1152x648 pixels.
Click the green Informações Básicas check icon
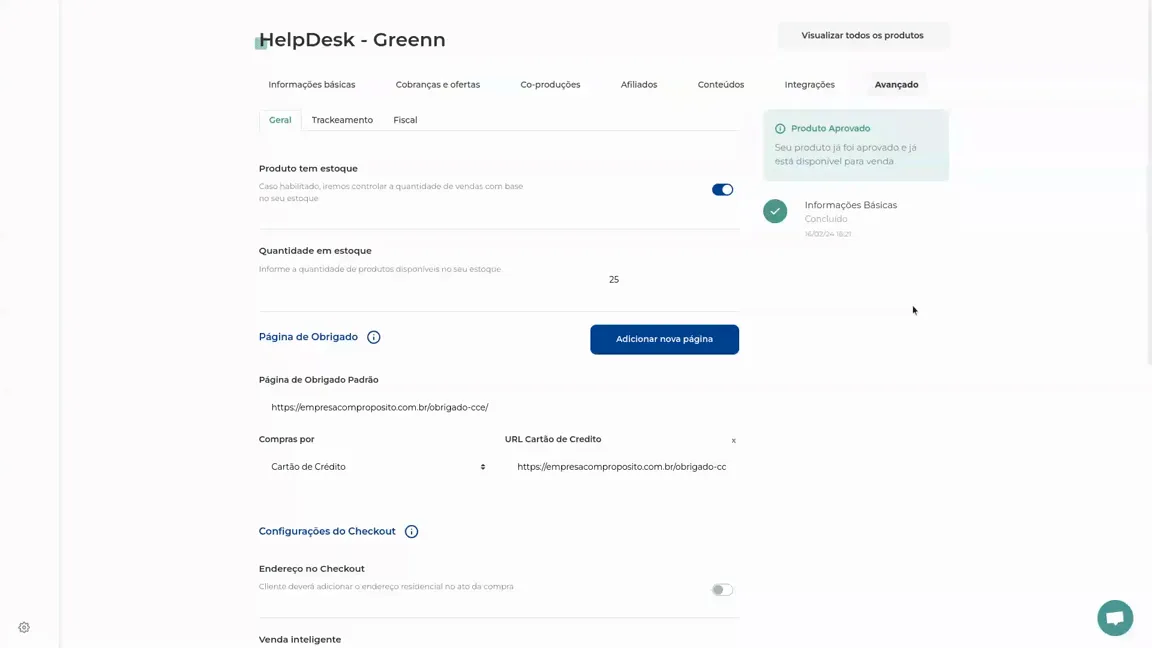click(x=775, y=211)
